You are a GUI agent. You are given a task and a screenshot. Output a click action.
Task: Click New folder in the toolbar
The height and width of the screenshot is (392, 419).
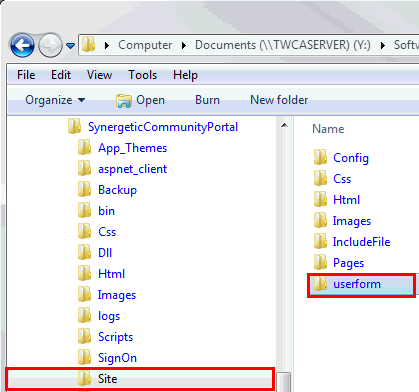pyautogui.click(x=279, y=100)
